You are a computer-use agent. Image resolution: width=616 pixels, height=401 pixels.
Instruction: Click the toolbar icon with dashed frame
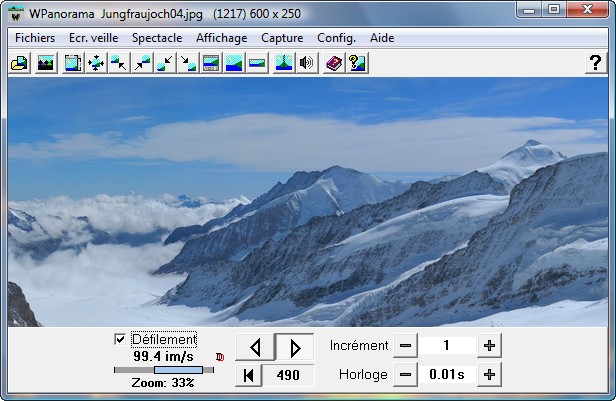pos(73,63)
